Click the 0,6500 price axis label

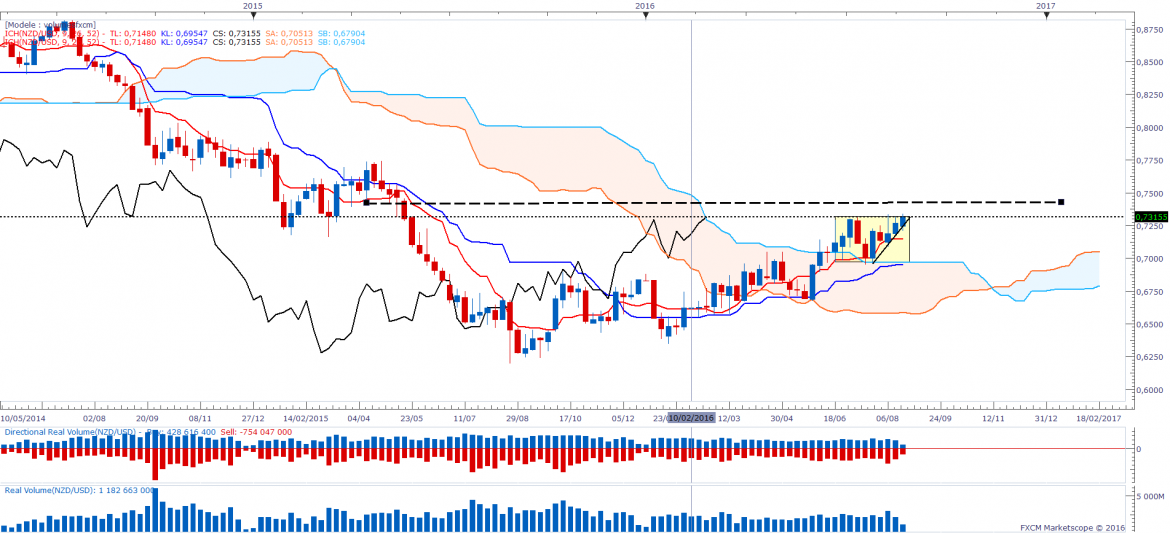[x=1150, y=325]
